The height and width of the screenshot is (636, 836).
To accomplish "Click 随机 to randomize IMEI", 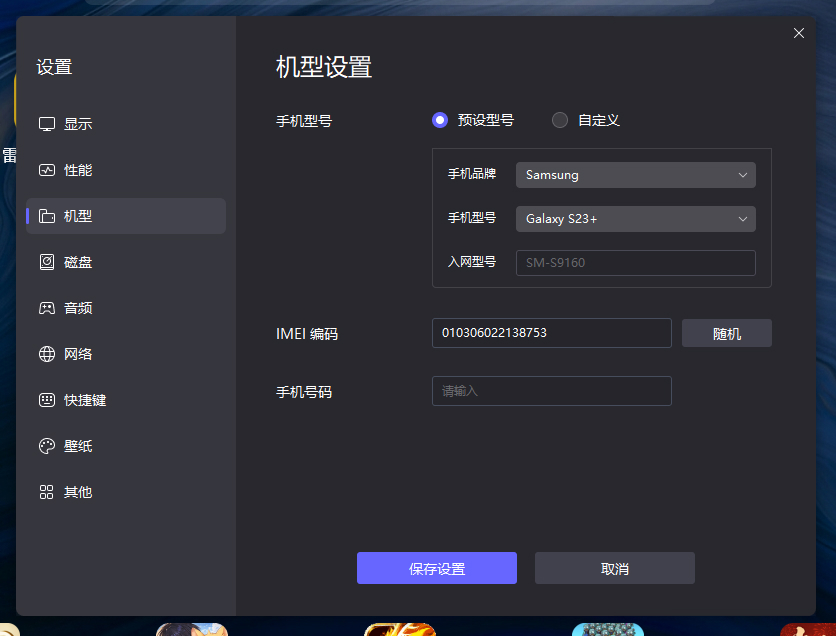I will [726, 332].
